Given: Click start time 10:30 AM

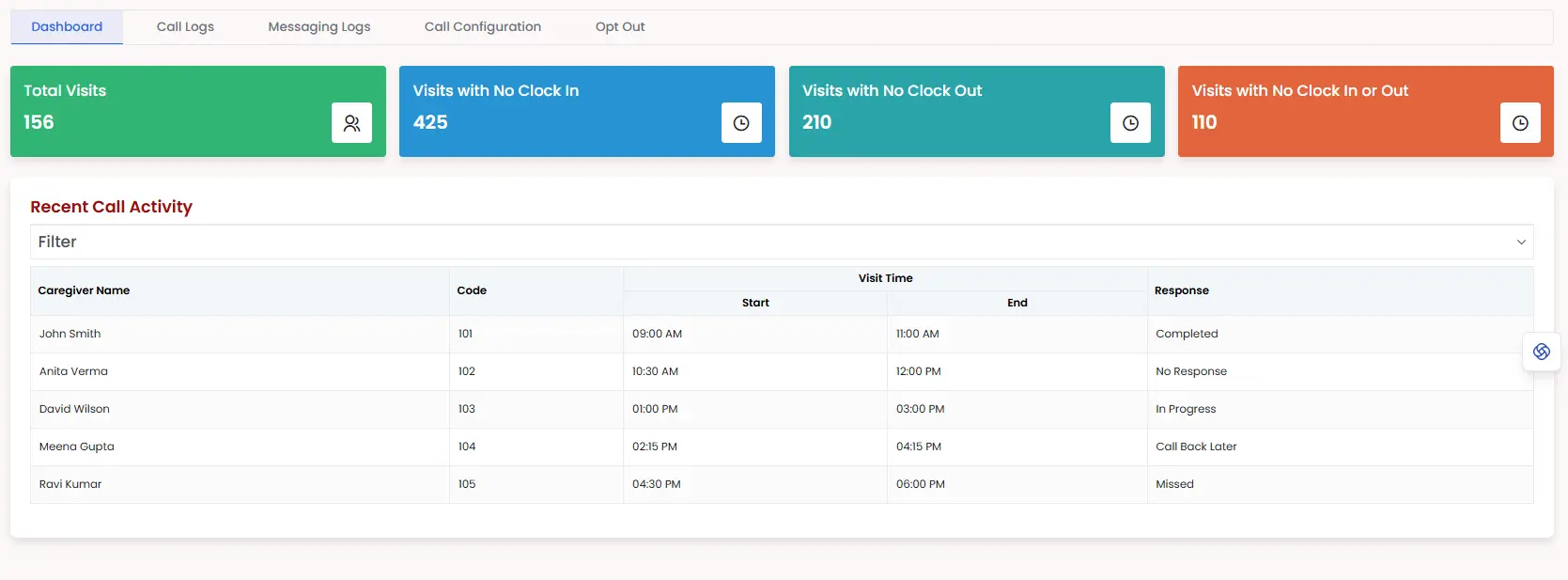Looking at the screenshot, I should (655, 371).
